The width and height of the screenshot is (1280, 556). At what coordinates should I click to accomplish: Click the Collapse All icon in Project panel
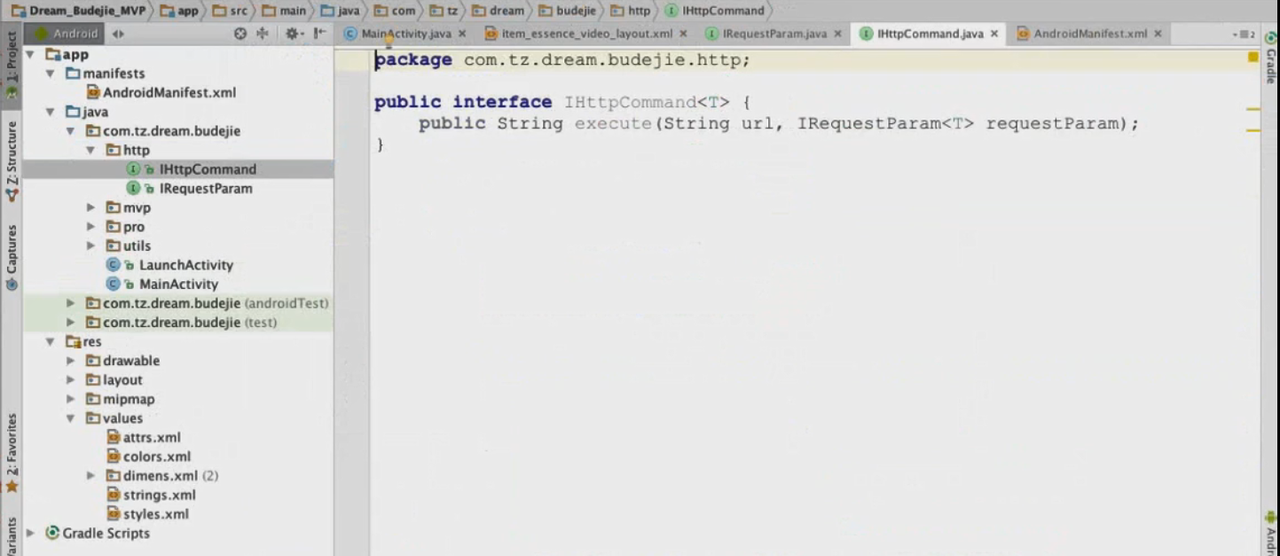tap(263, 33)
